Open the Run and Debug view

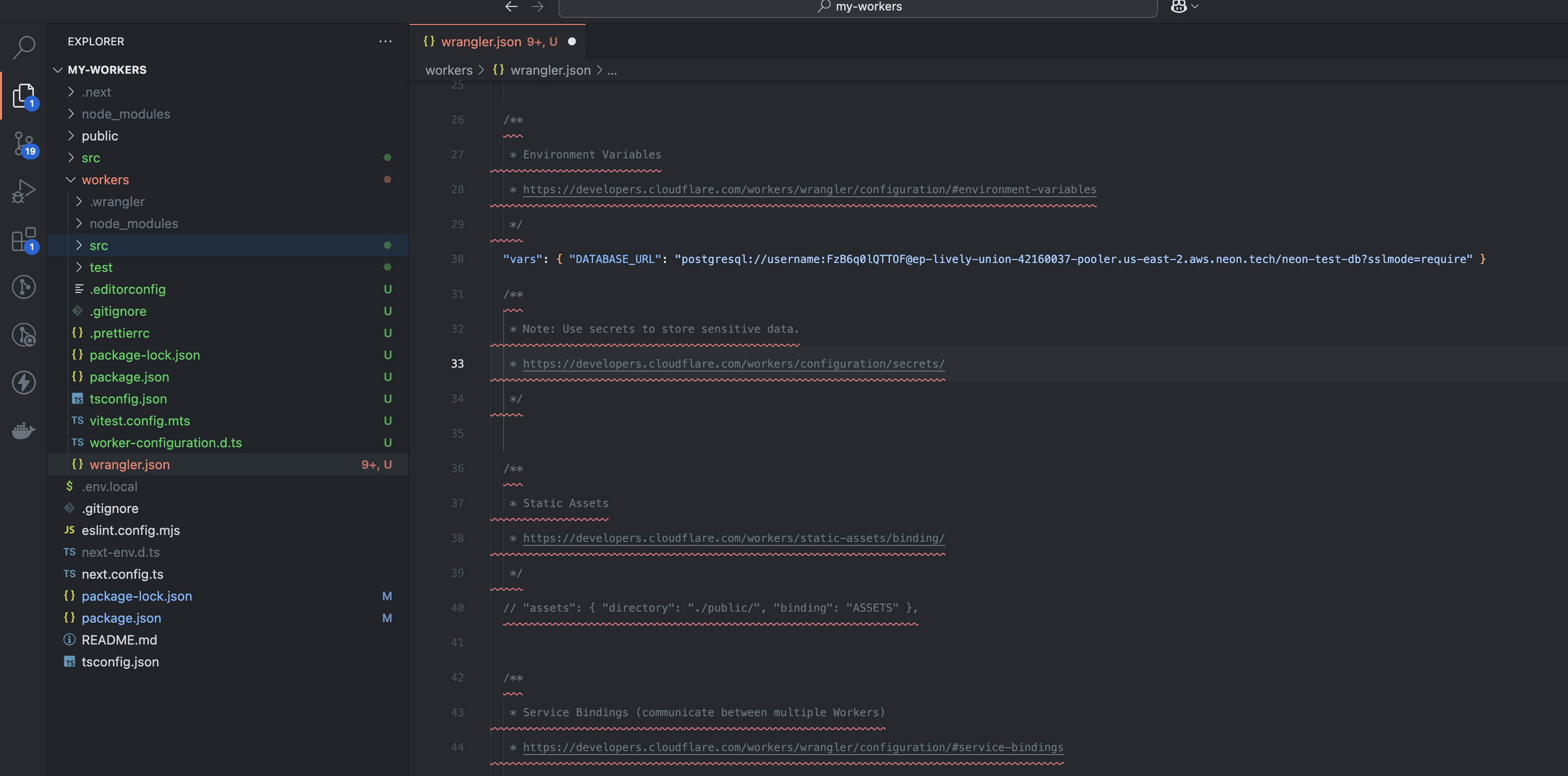[24, 191]
